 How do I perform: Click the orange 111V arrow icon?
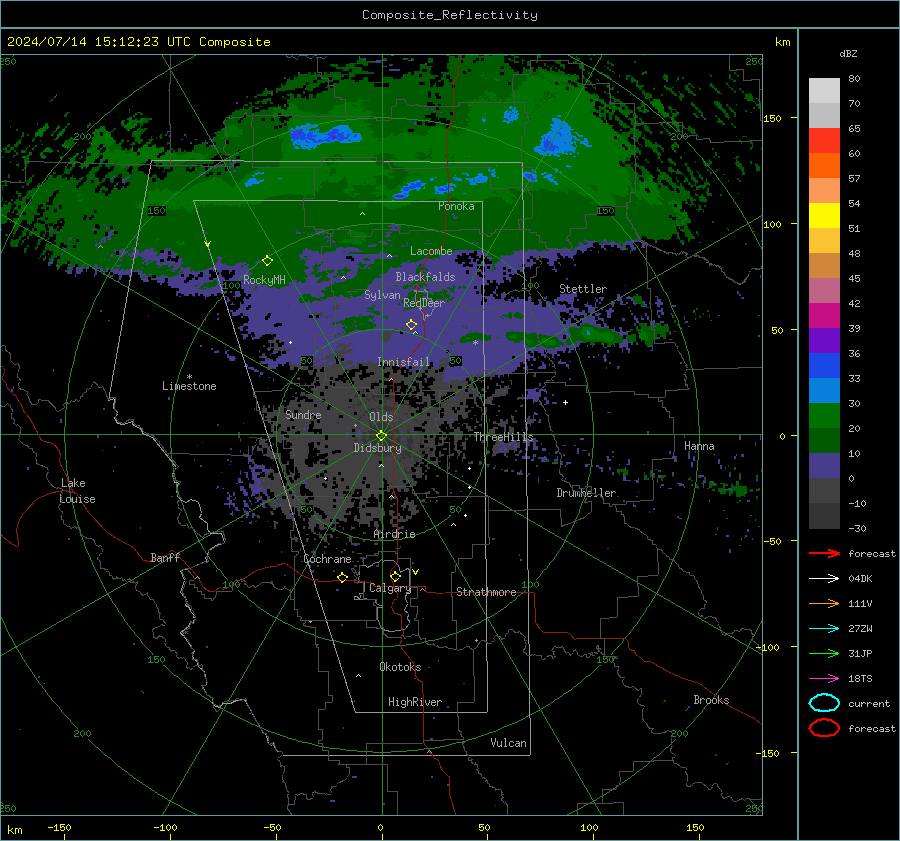click(824, 603)
